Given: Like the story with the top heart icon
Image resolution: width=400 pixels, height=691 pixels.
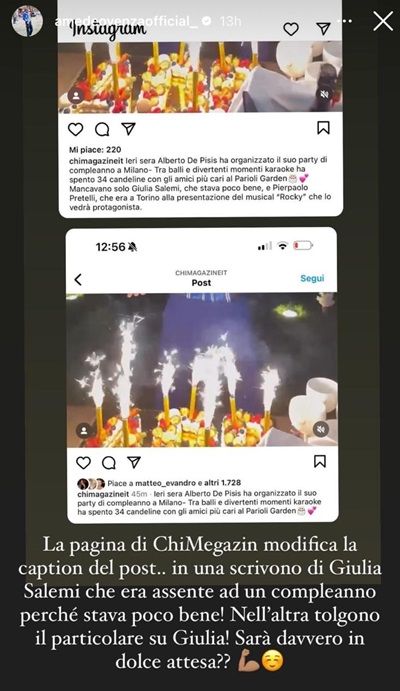Looking at the screenshot, I should 291,29.
